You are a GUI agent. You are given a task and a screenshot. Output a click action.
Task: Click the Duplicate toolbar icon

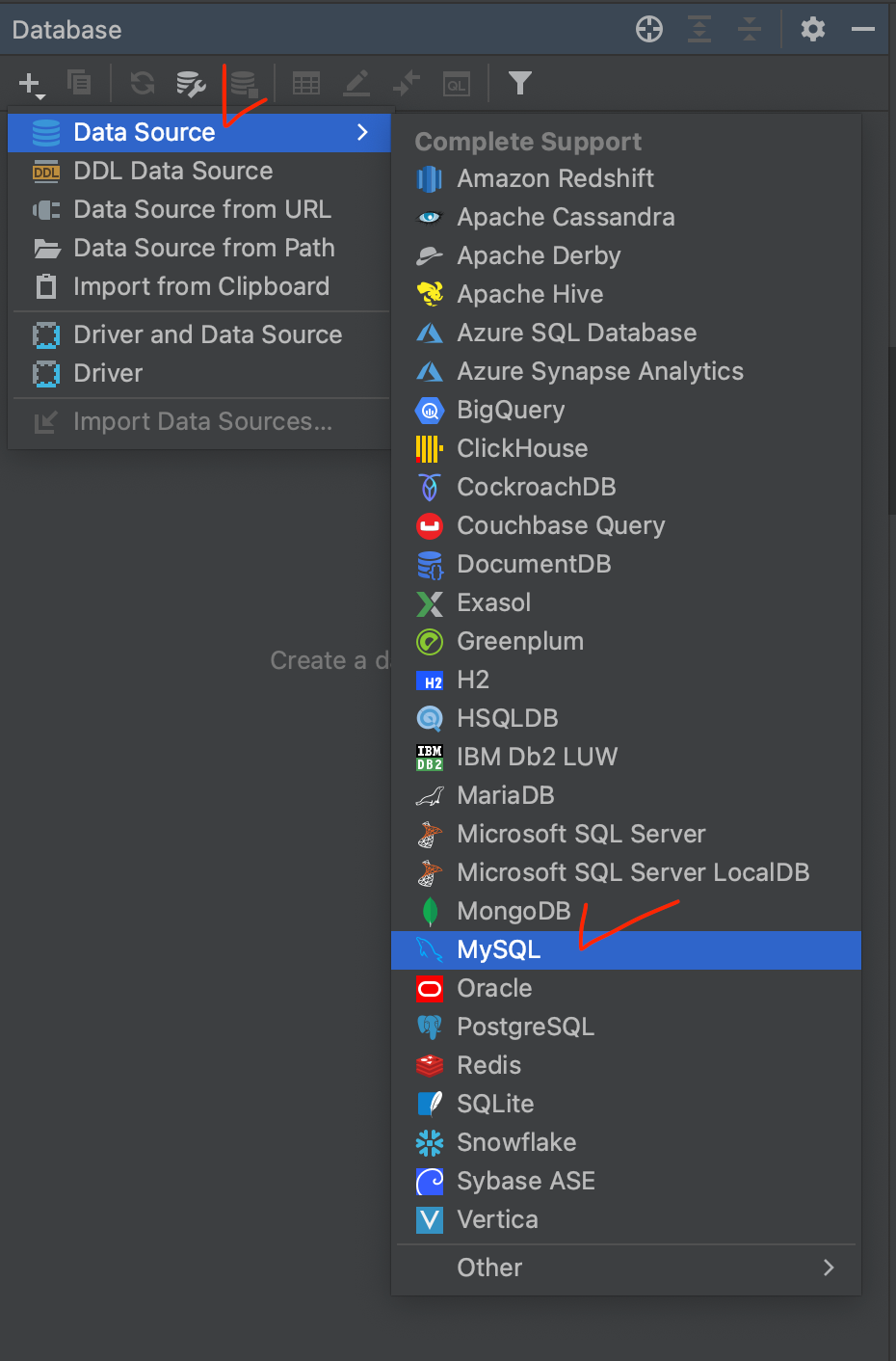click(x=79, y=83)
